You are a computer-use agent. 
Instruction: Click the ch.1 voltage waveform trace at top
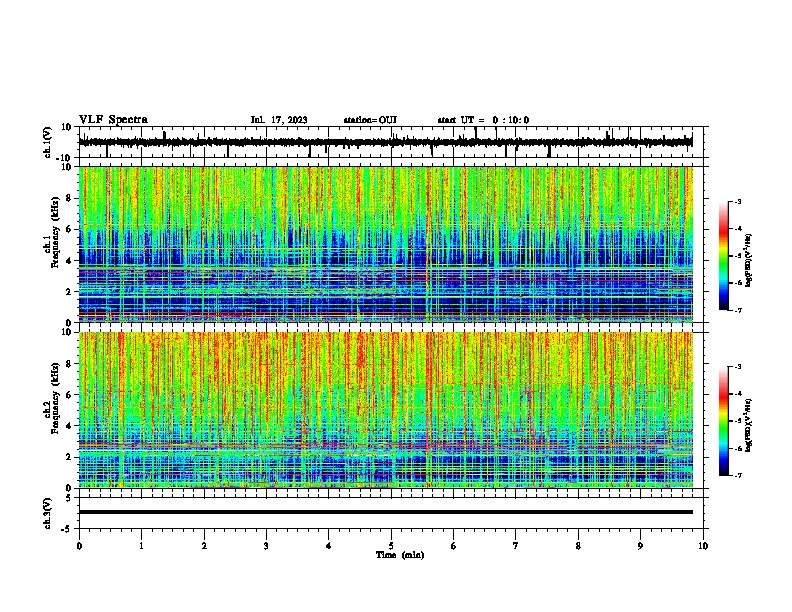tap(386, 142)
